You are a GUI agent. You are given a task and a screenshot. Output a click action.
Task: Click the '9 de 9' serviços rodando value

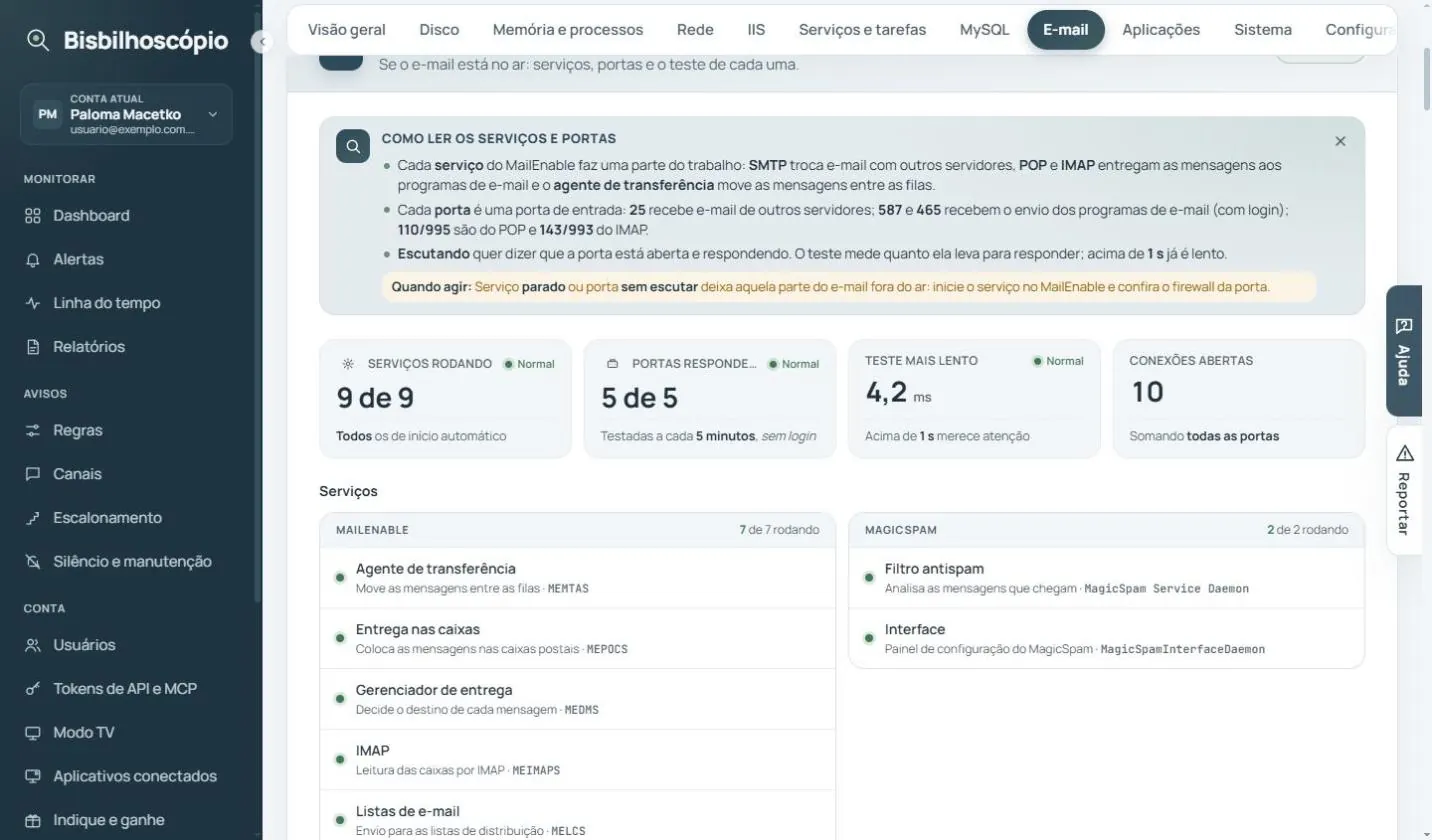375,398
